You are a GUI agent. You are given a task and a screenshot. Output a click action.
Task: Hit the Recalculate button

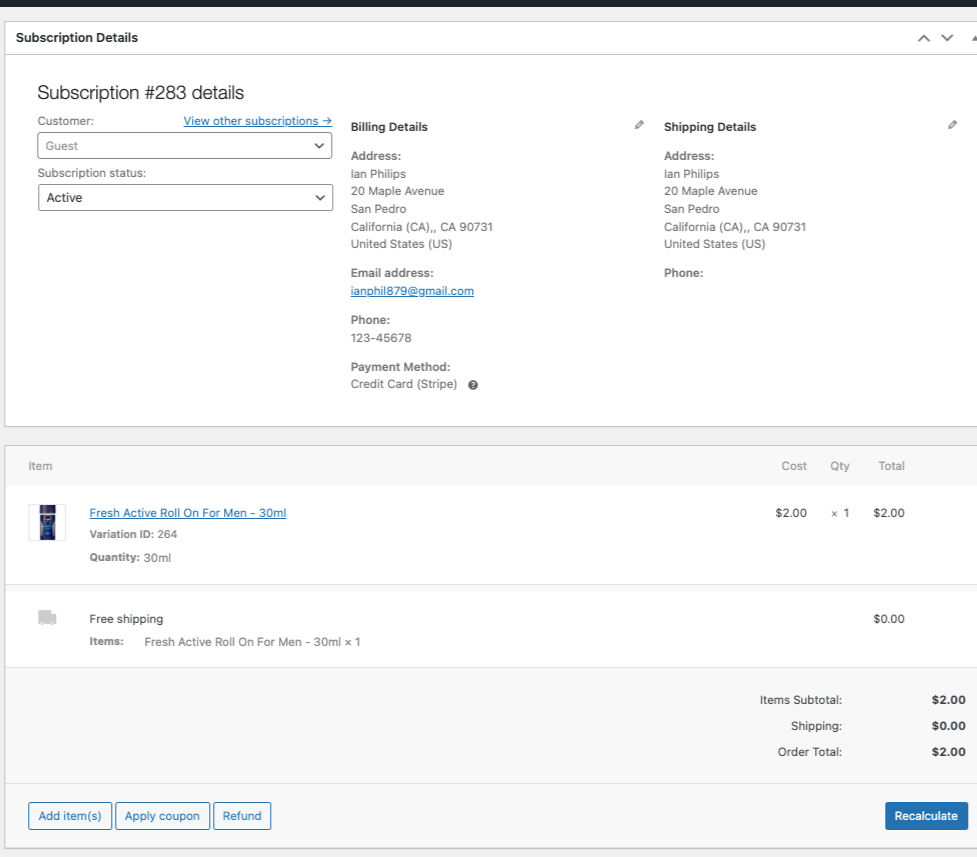[x=926, y=816]
